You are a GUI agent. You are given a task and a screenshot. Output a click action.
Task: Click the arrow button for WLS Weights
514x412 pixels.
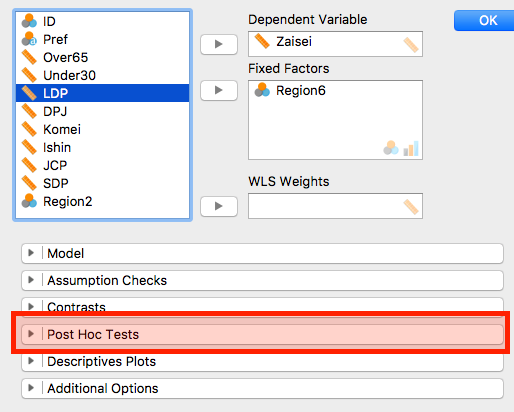point(219,206)
